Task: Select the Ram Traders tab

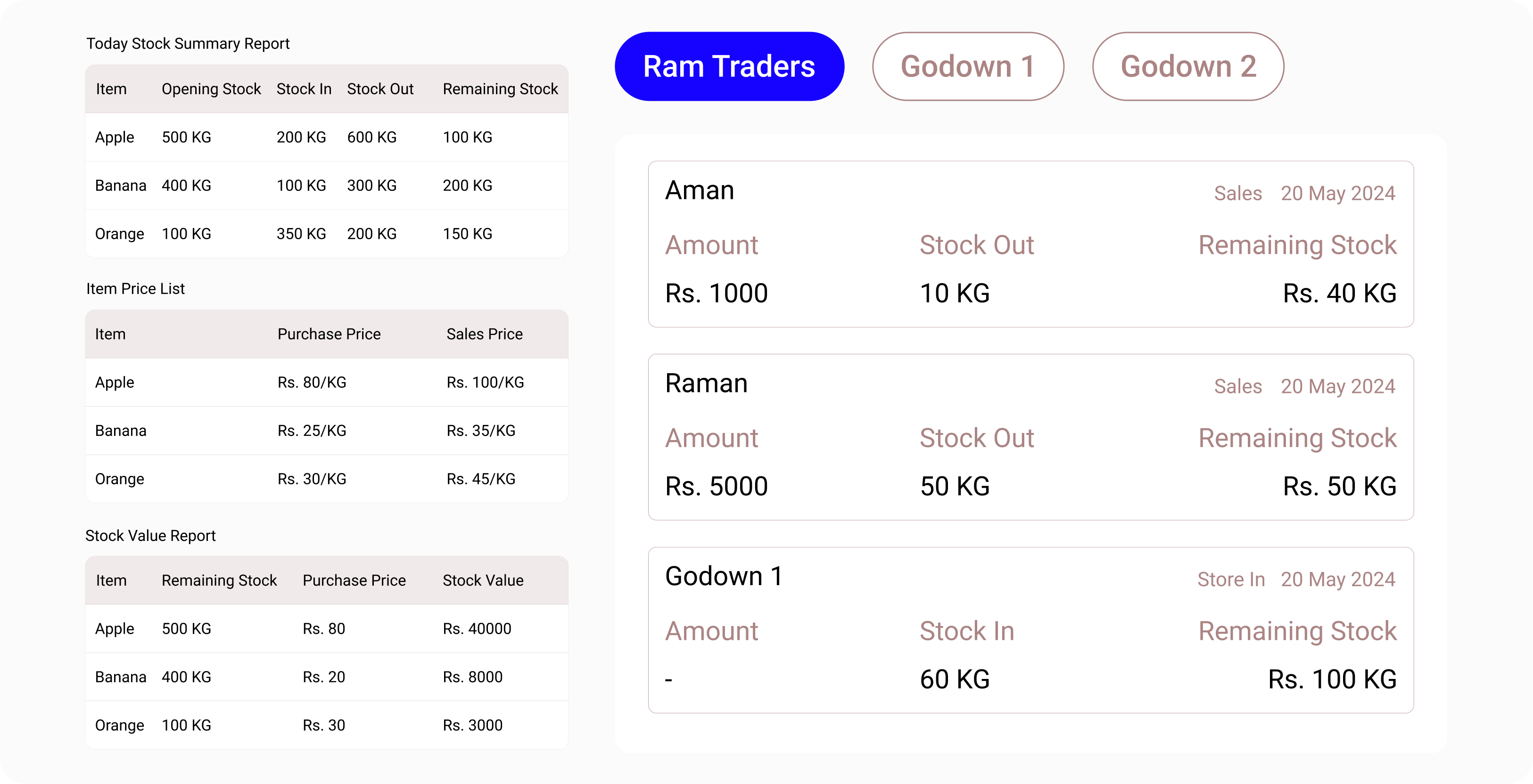Action: click(x=728, y=66)
